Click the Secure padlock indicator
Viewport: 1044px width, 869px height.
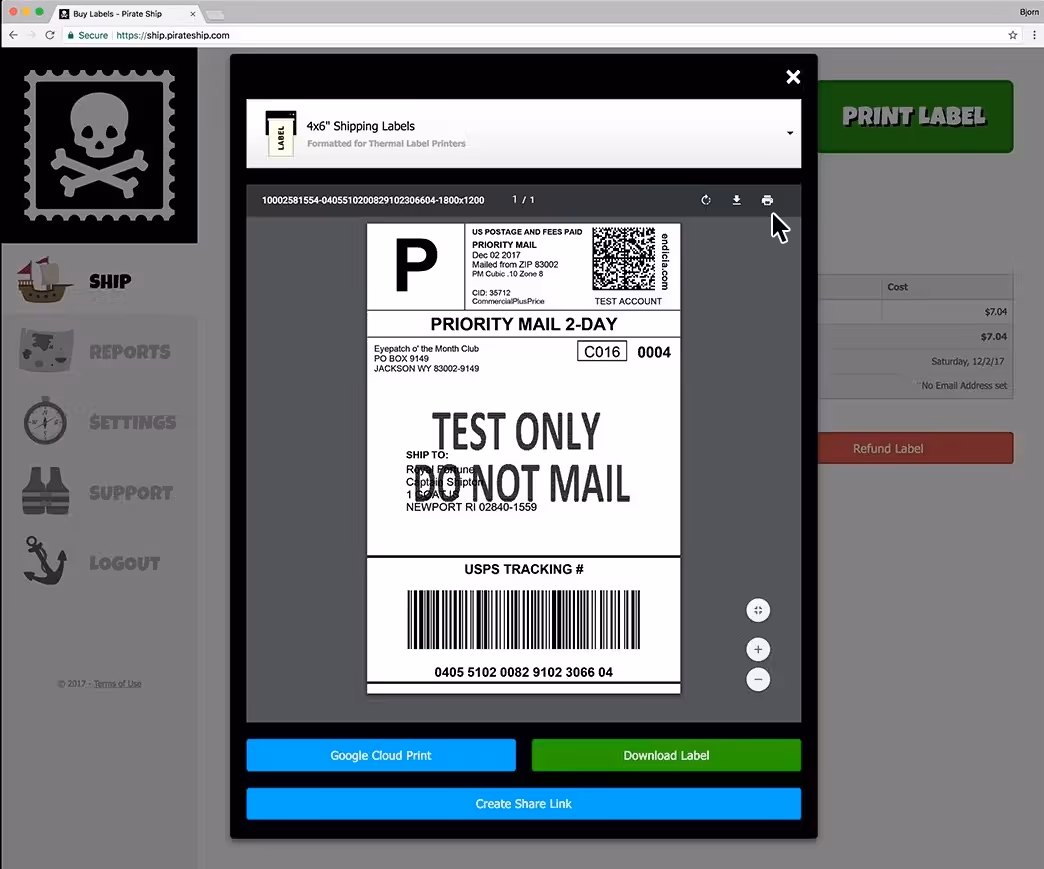87,35
